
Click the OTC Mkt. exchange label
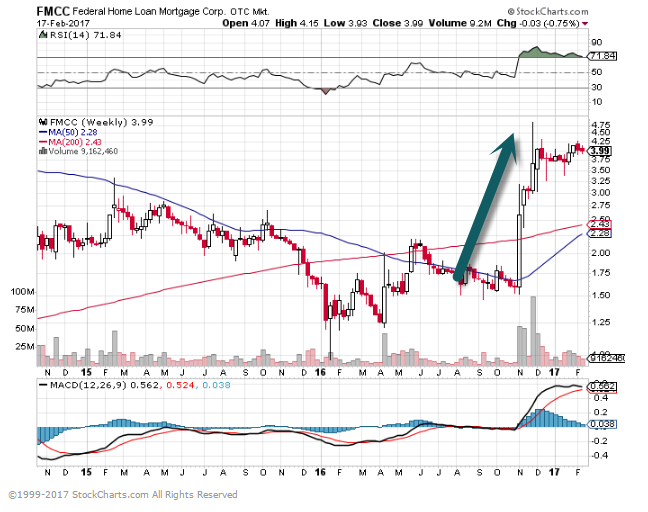click(x=249, y=12)
